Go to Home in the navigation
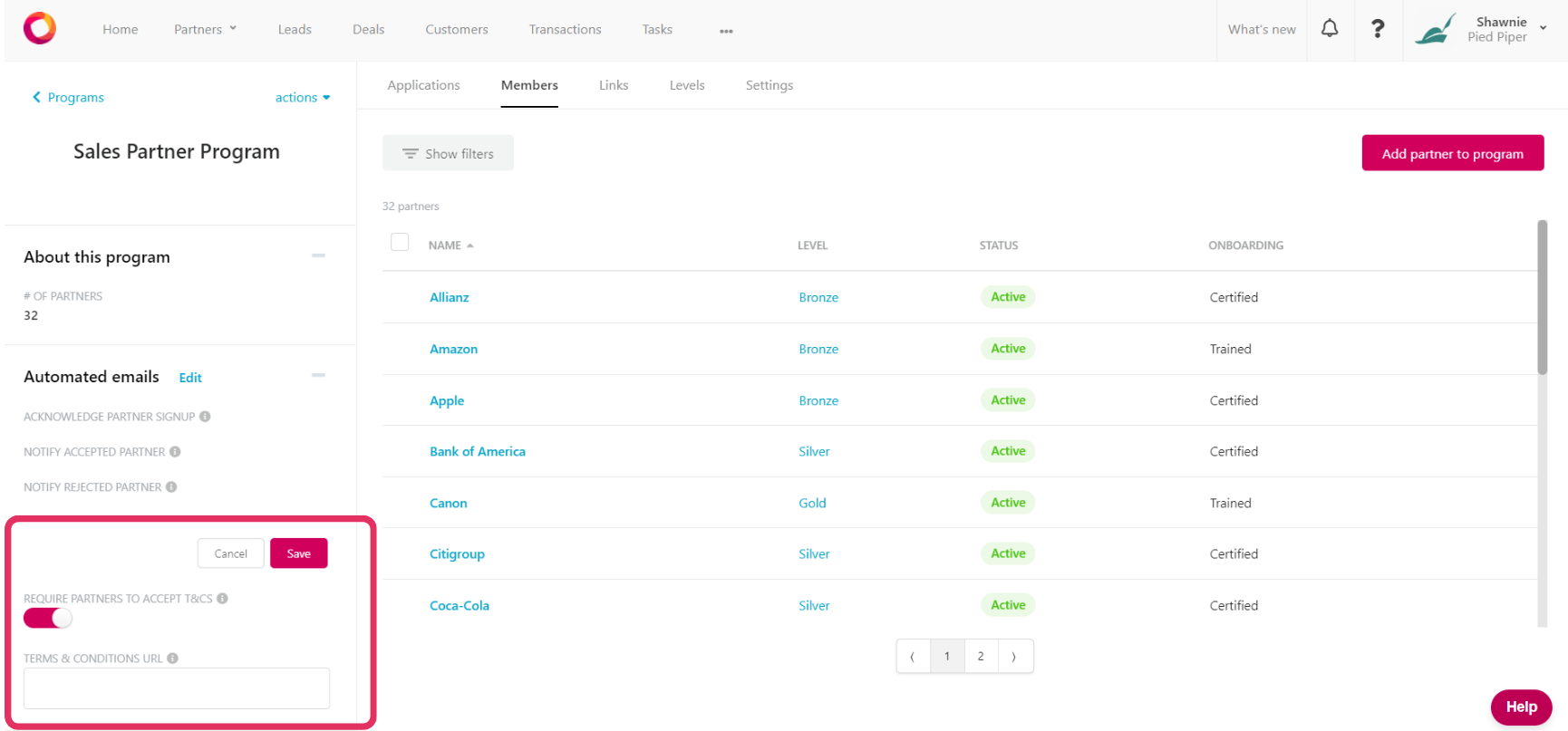Screen dimensions: 1568x731 tap(121, 30)
